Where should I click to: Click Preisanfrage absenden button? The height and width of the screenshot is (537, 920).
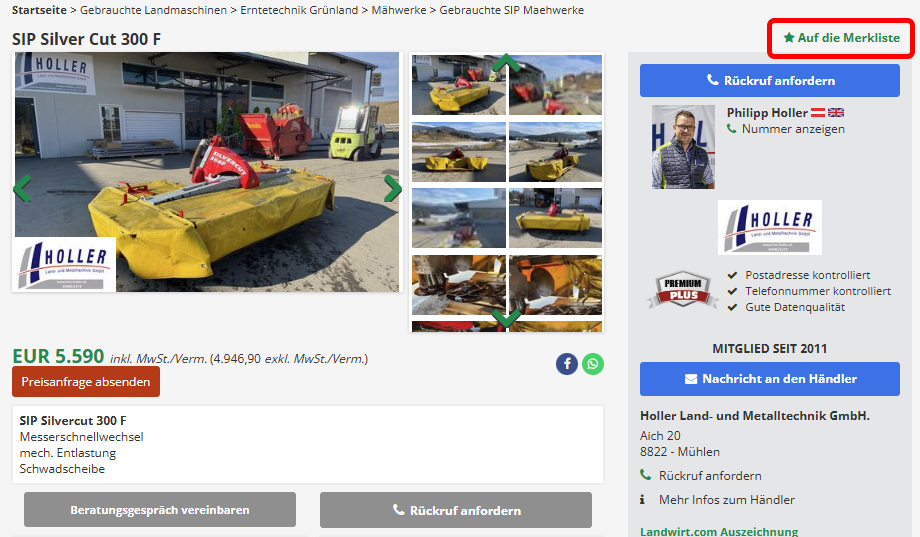click(x=86, y=381)
